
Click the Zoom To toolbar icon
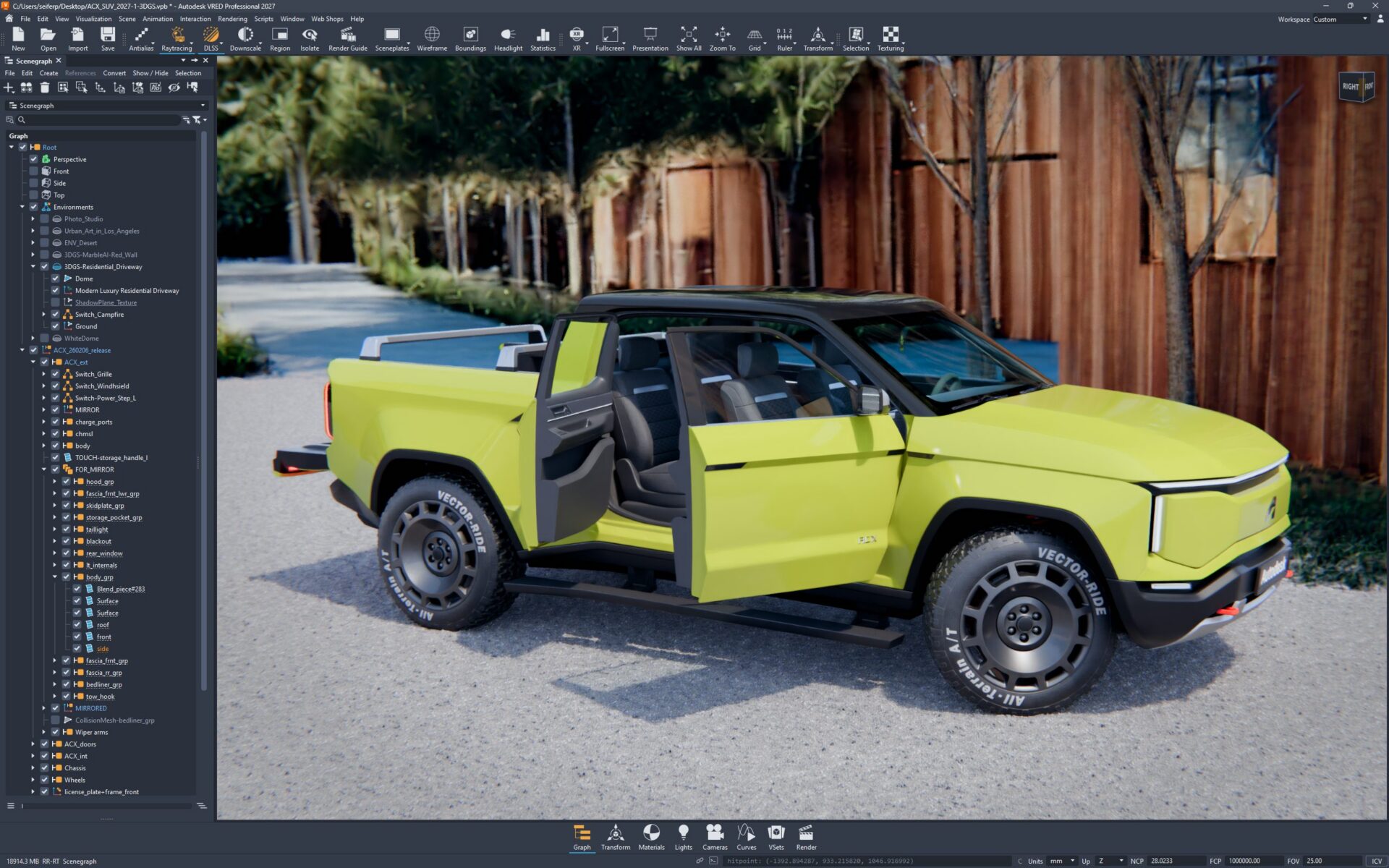point(722,39)
